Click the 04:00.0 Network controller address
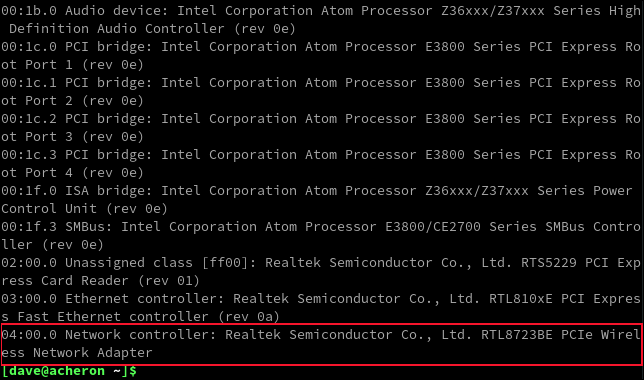The image size is (644, 380). click(x=29, y=334)
